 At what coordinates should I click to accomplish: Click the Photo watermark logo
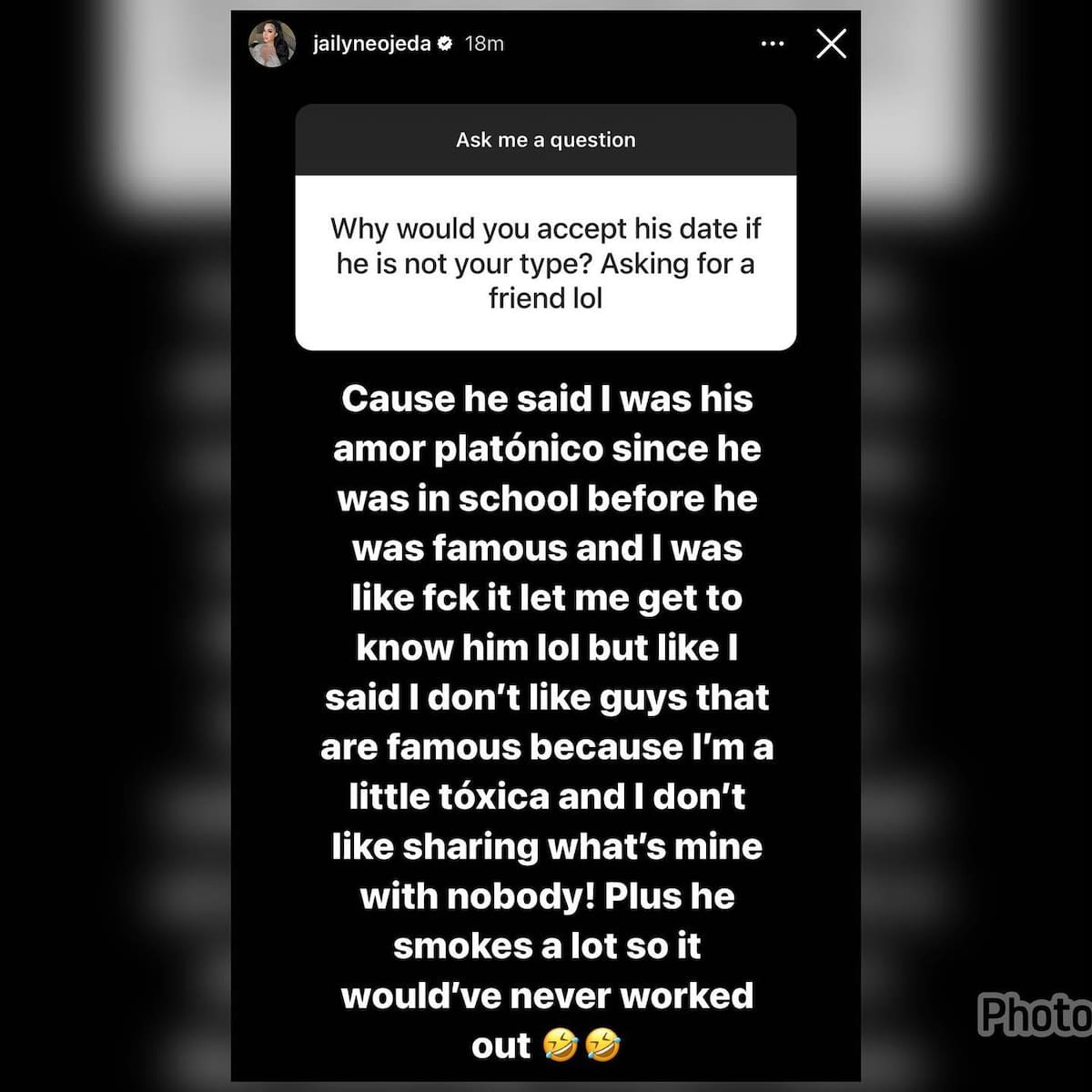click(1035, 1014)
